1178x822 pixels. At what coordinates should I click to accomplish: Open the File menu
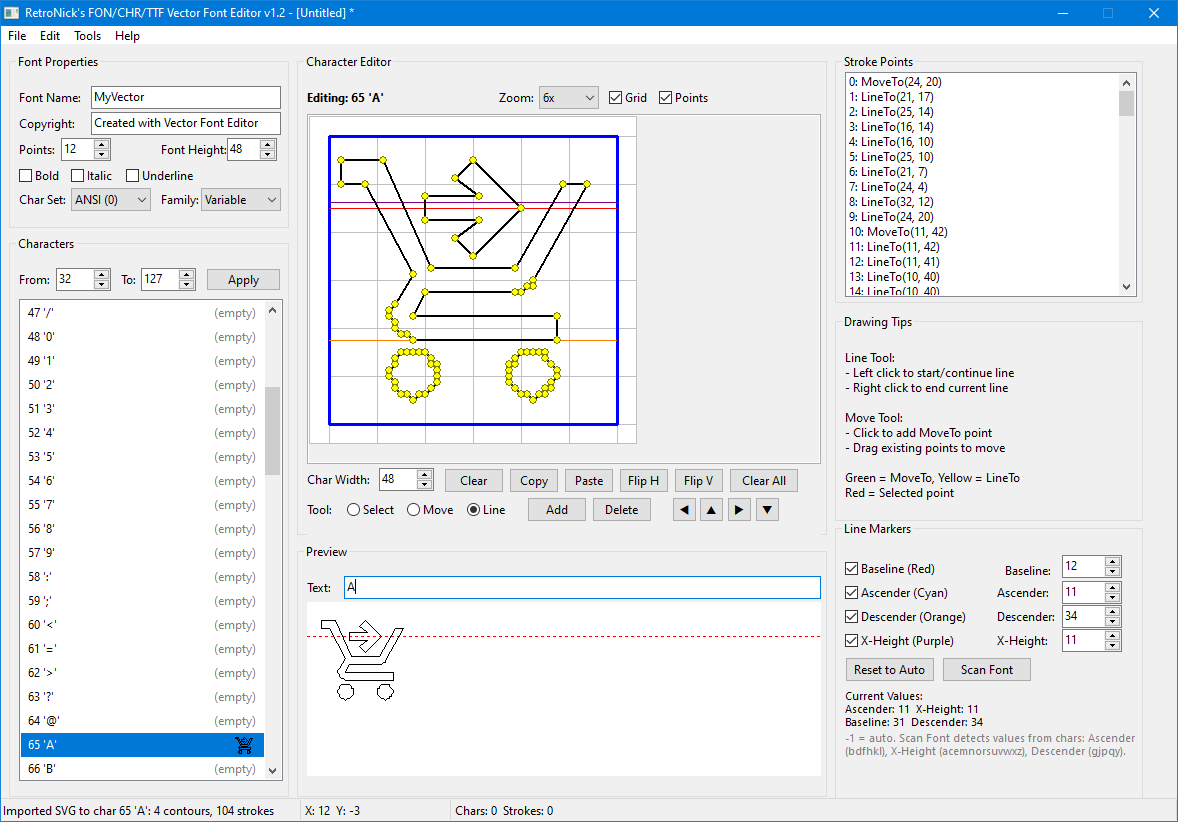point(17,36)
